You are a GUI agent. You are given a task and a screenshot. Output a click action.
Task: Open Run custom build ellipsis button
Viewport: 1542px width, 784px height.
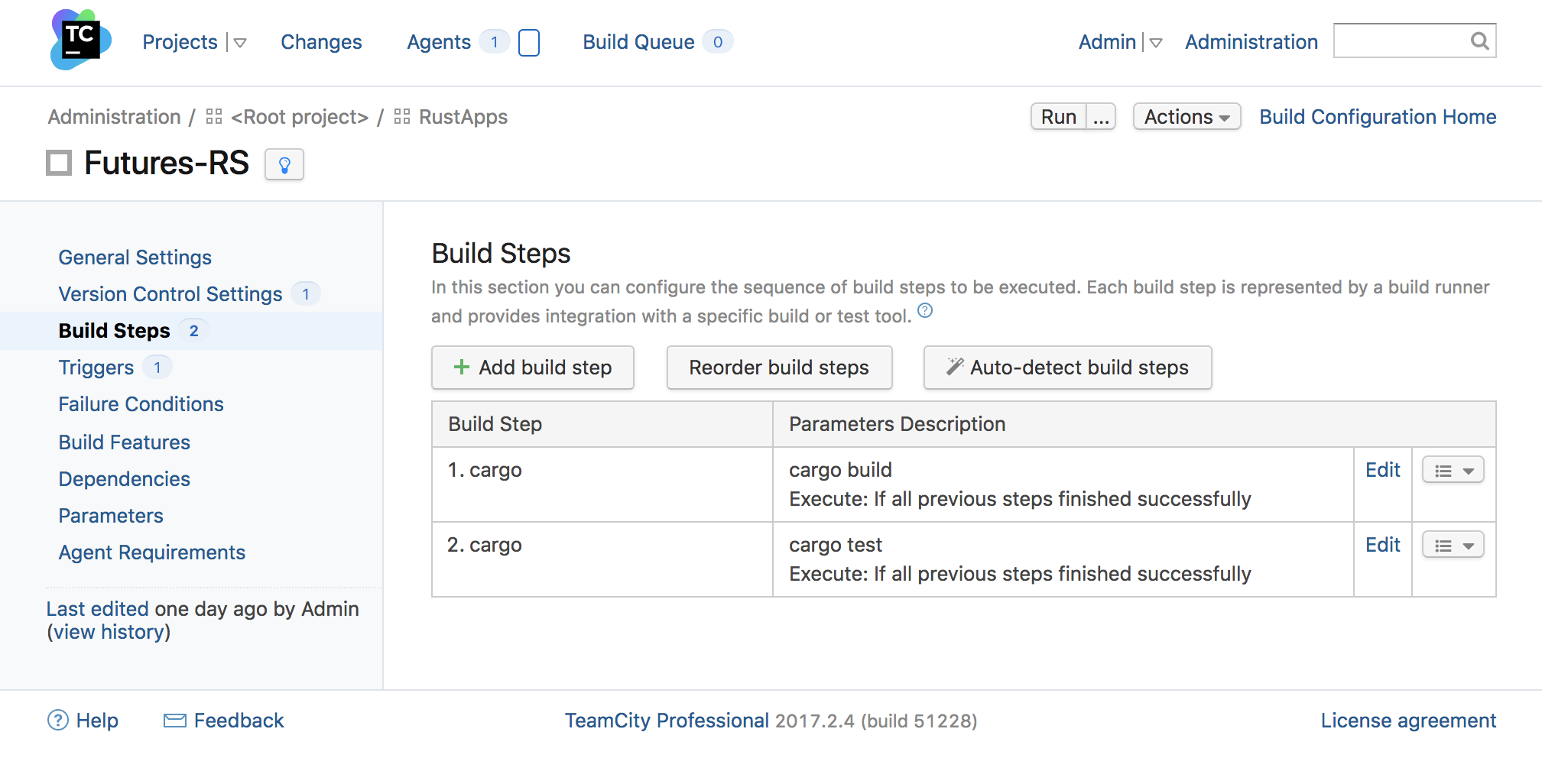tap(1101, 117)
